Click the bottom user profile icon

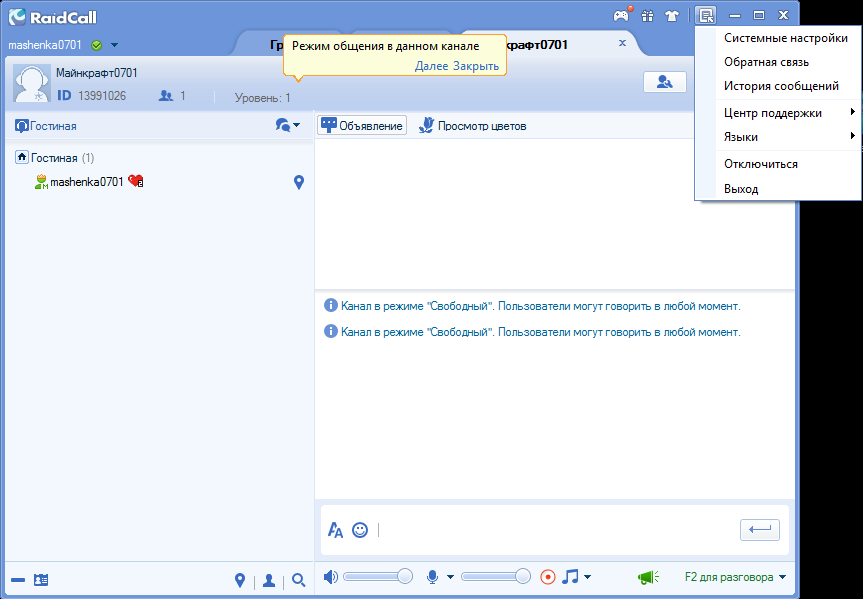(269, 580)
